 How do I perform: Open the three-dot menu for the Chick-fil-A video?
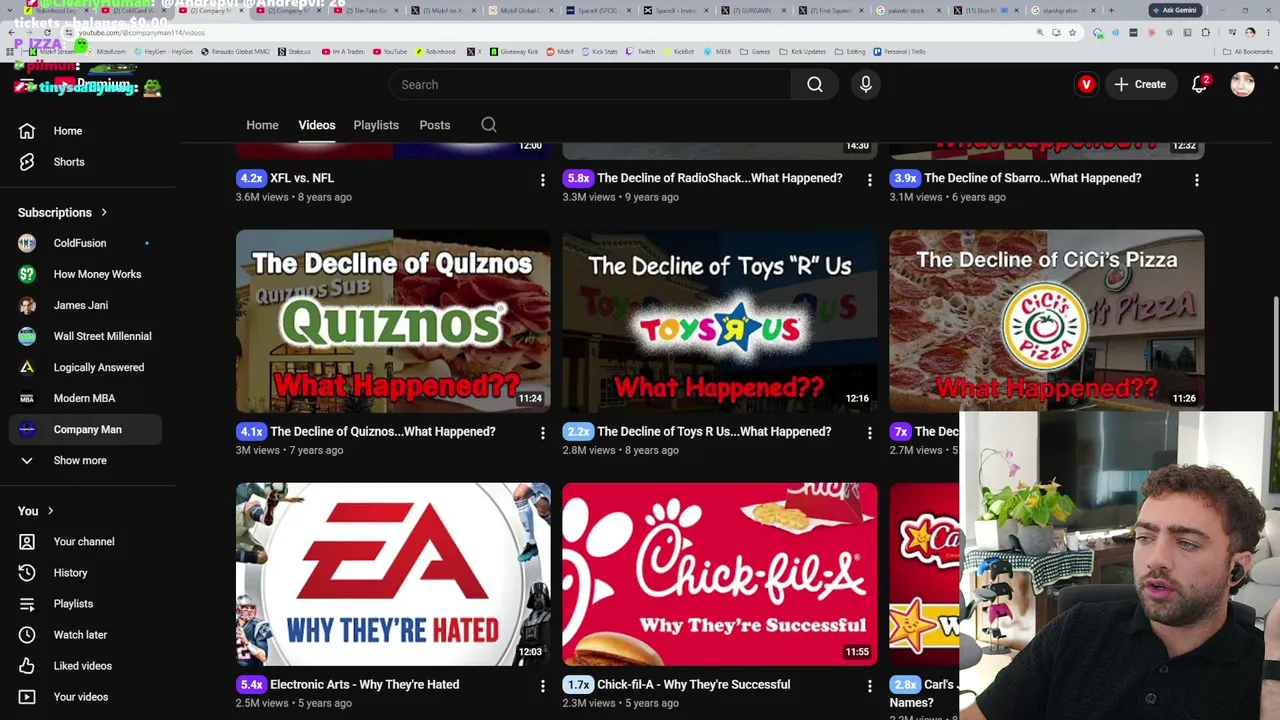869,686
